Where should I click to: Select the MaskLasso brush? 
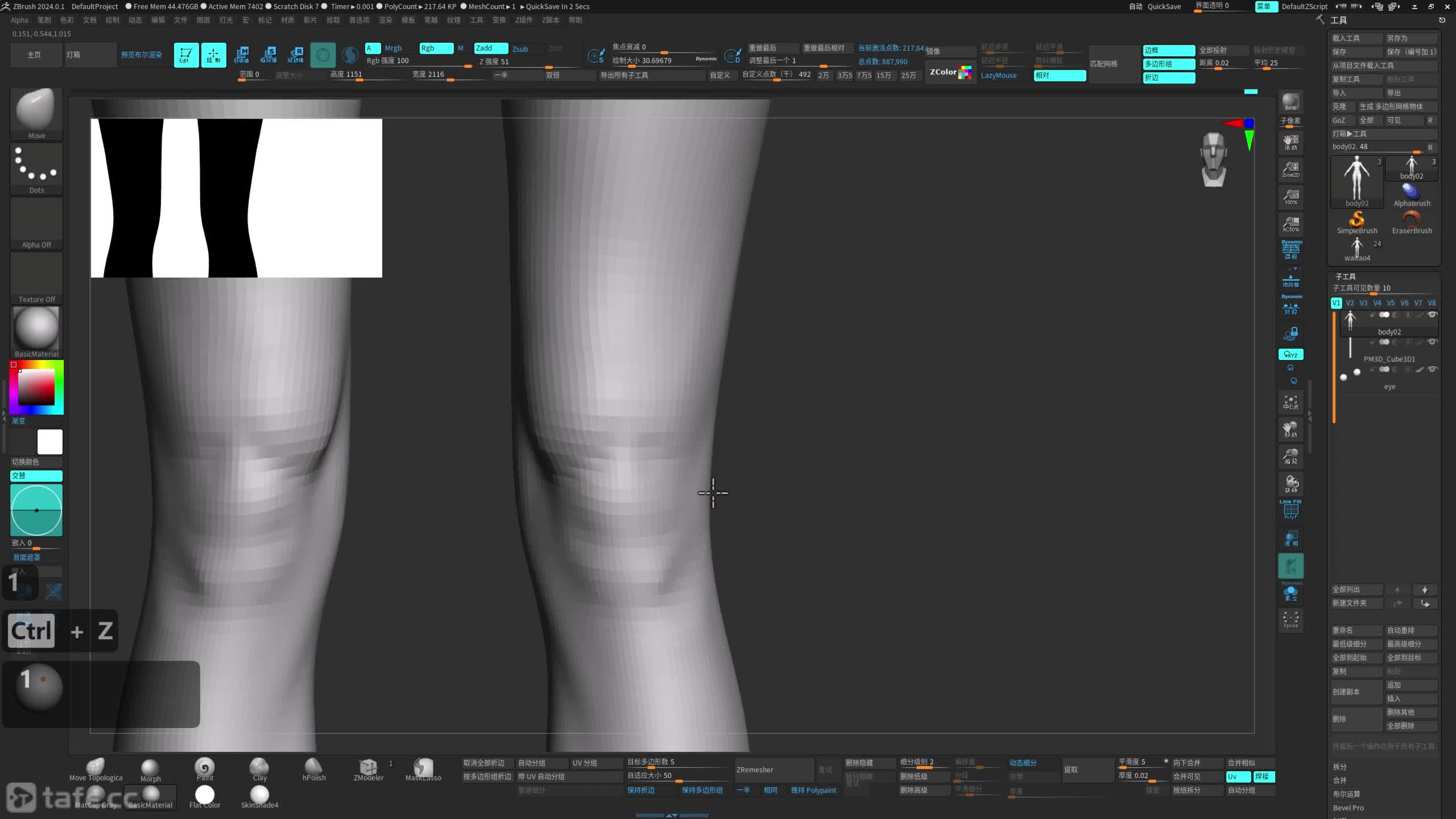coord(423,770)
